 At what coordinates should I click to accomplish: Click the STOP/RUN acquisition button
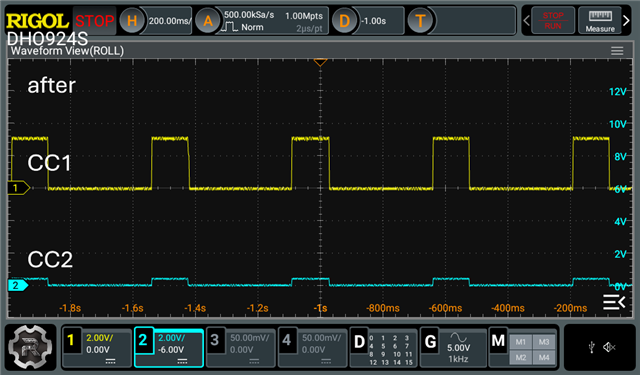point(553,20)
